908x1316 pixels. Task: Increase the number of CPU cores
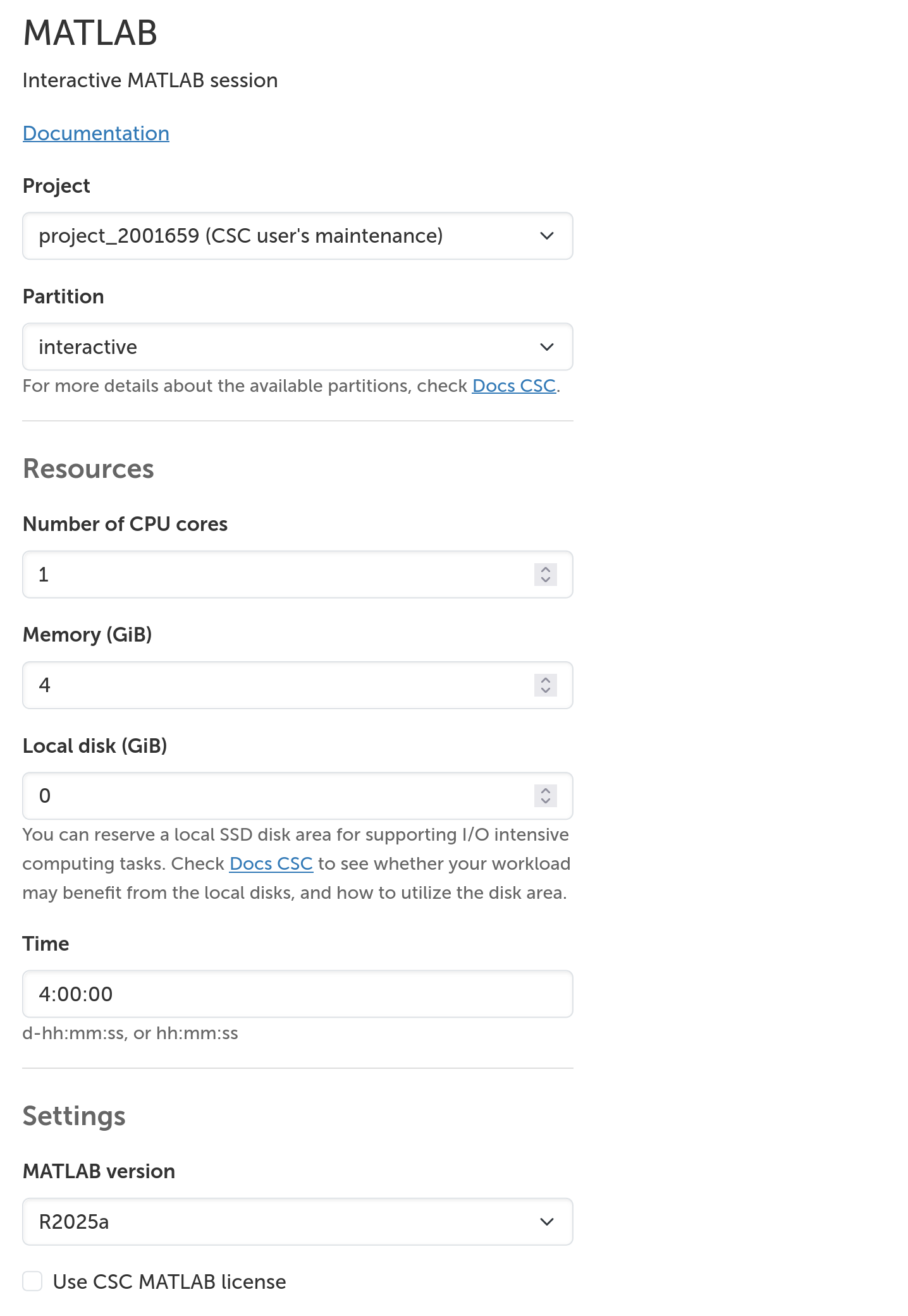546,569
